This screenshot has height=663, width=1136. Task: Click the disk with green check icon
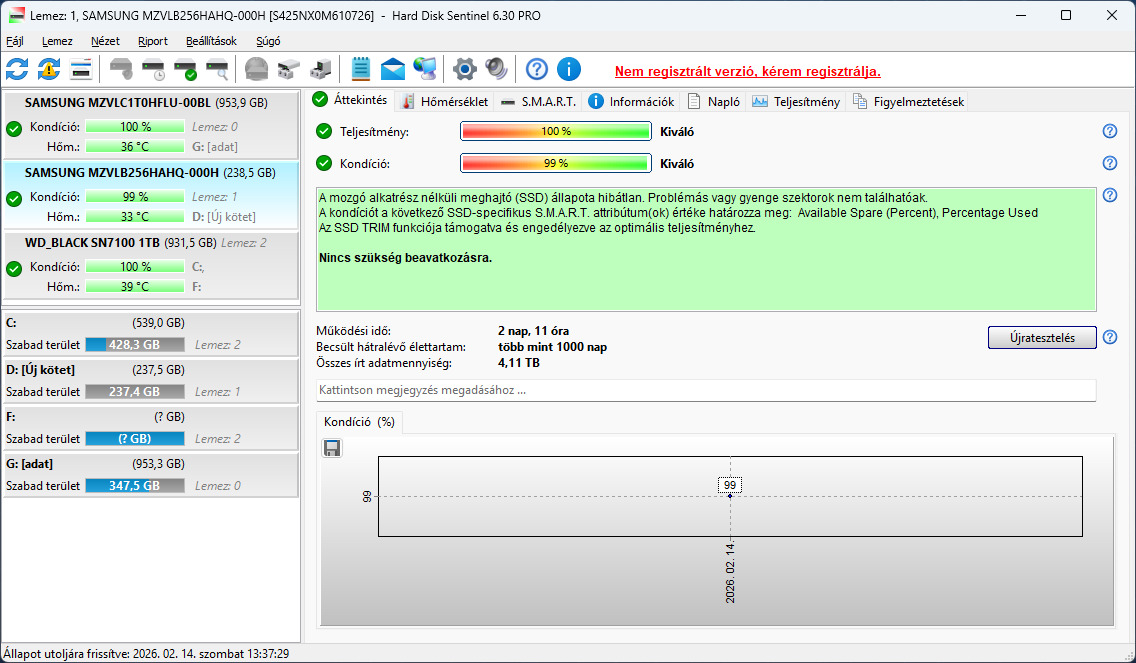185,70
